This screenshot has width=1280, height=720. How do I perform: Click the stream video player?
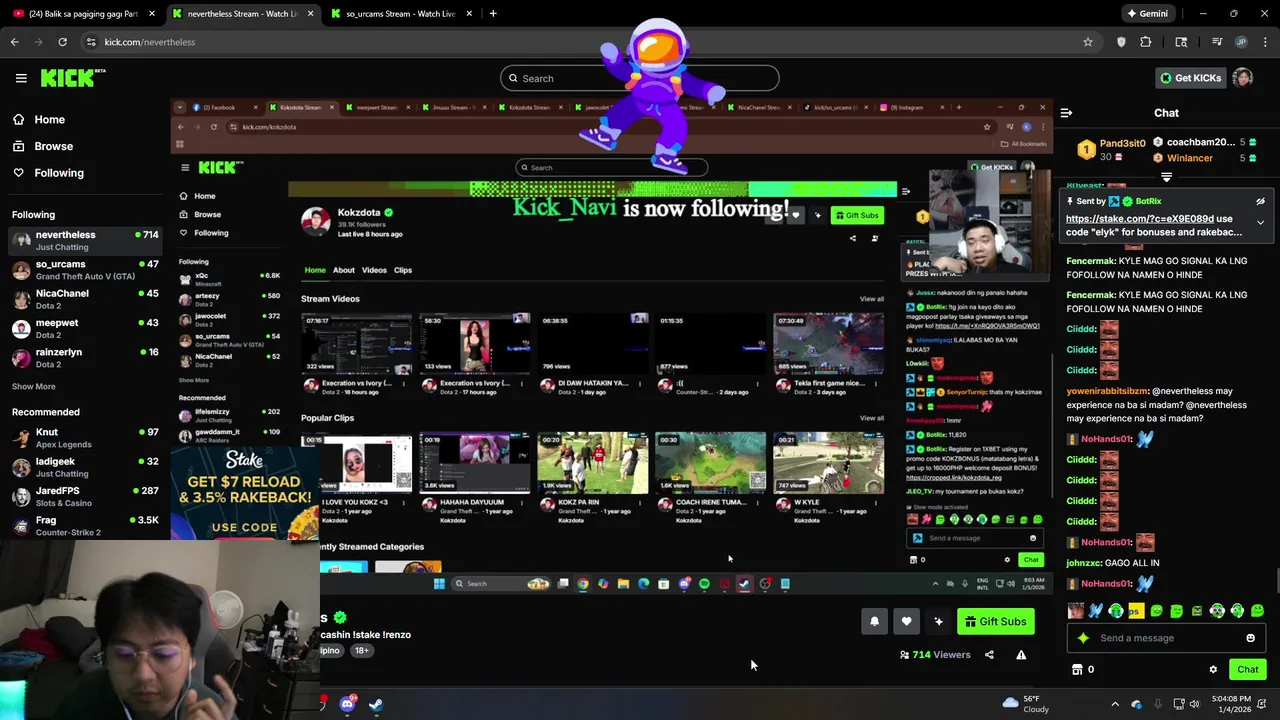click(x=610, y=345)
